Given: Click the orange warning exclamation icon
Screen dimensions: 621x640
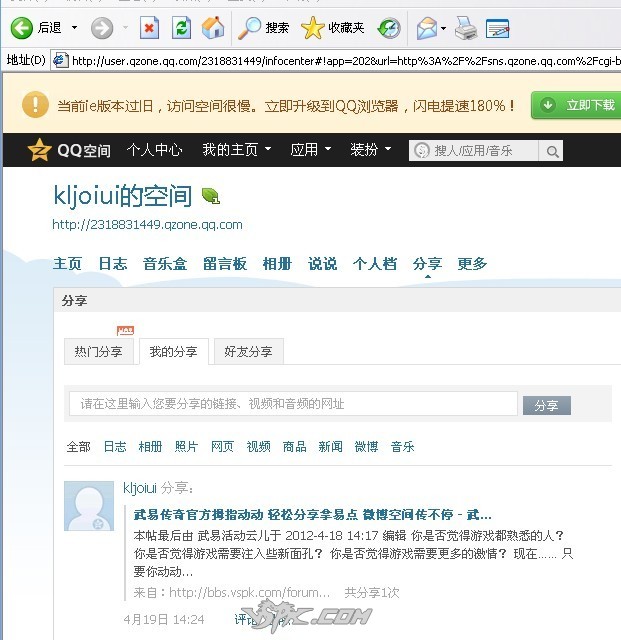Looking at the screenshot, I should point(35,104).
